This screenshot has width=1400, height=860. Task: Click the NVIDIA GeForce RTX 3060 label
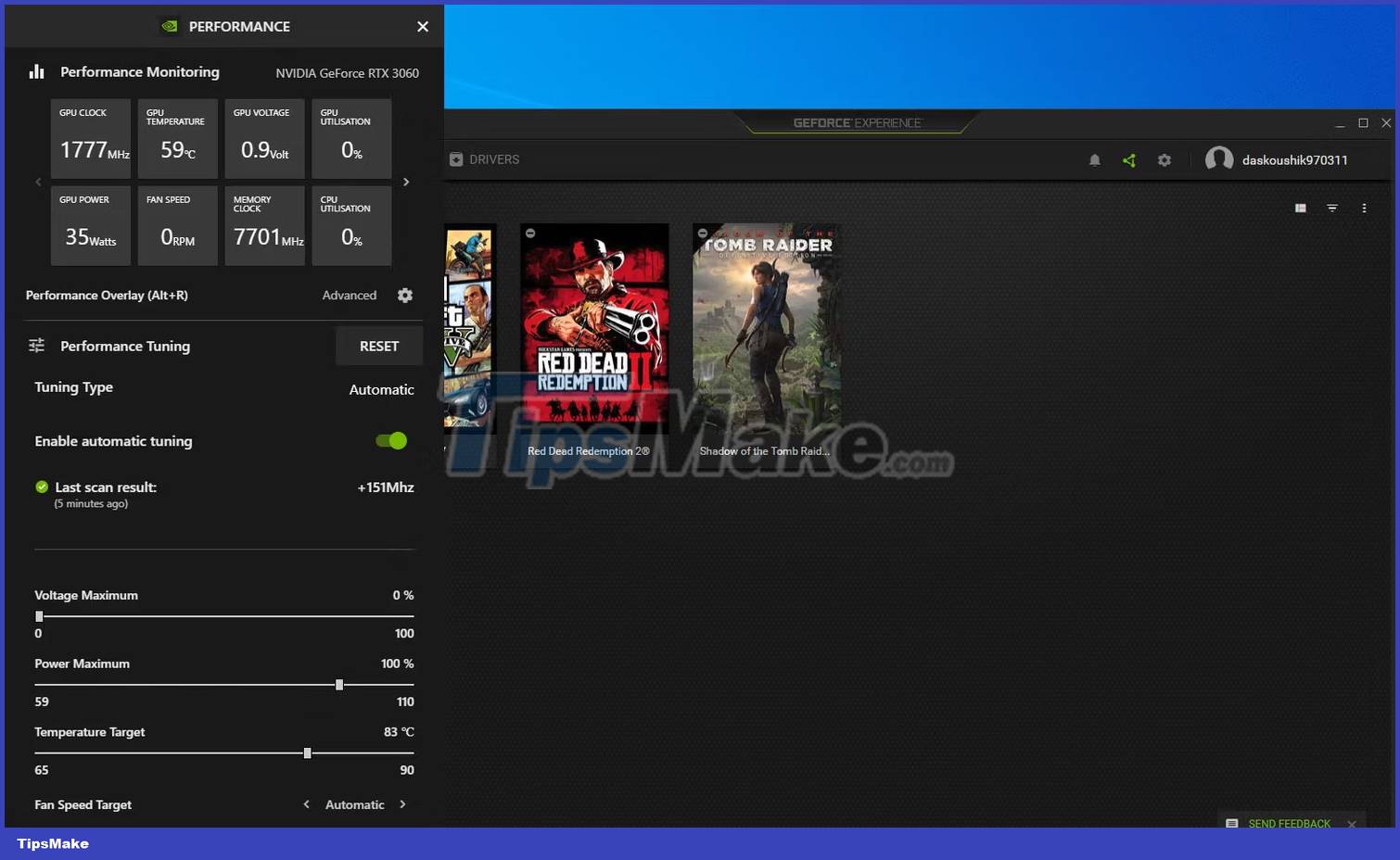click(348, 73)
